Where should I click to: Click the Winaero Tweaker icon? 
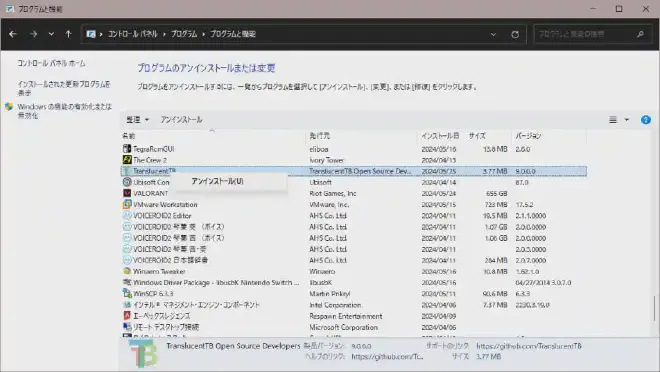click(x=127, y=271)
